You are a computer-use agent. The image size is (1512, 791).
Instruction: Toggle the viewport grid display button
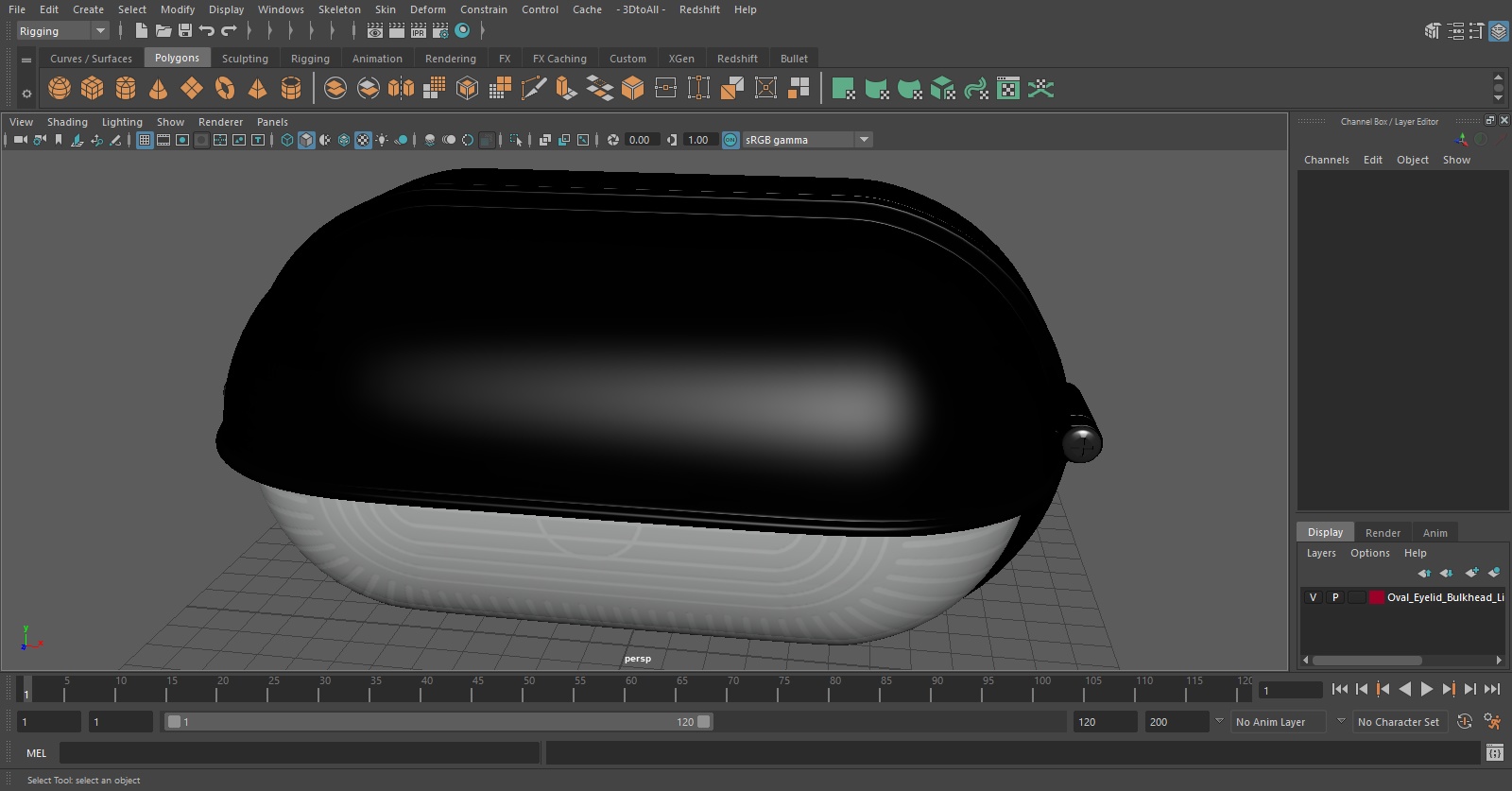(145, 140)
